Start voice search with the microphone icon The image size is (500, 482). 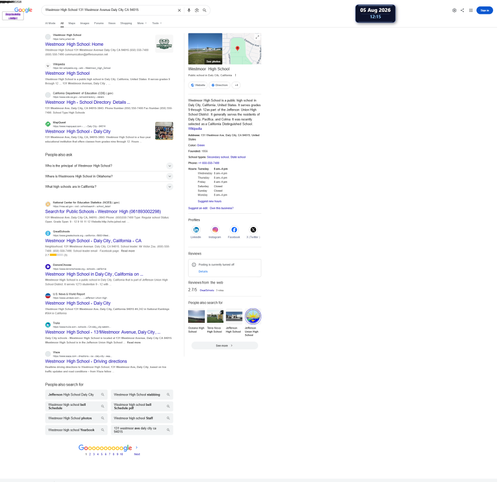(189, 10)
